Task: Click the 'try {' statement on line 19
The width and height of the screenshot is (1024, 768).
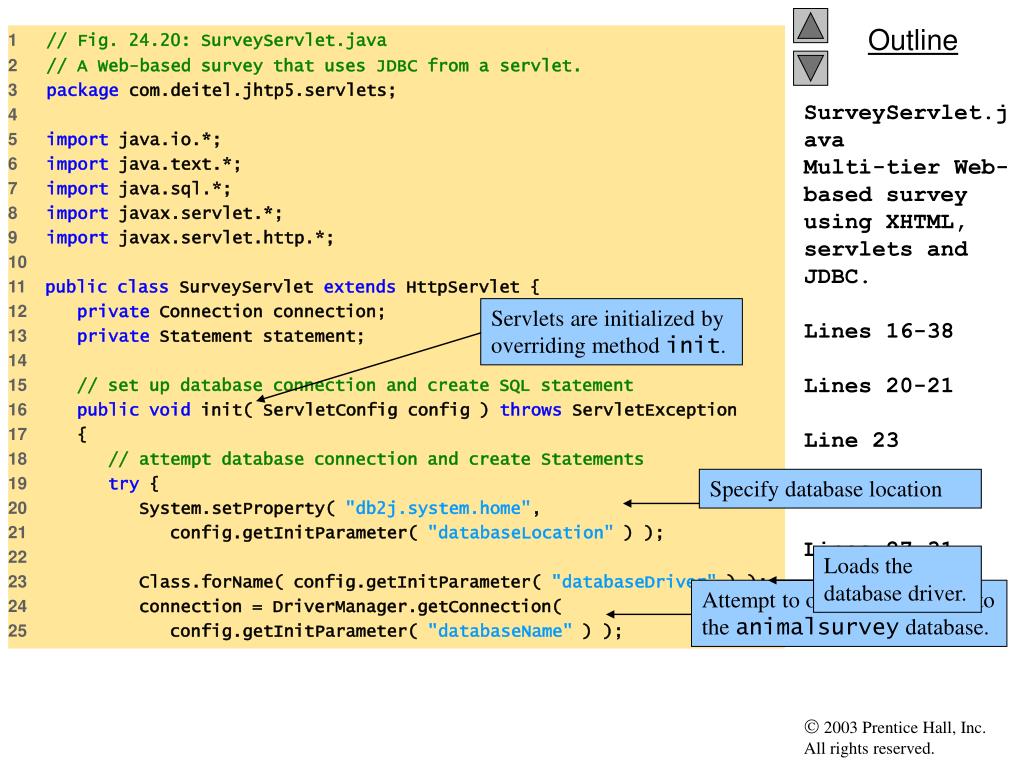Action: 134,484
